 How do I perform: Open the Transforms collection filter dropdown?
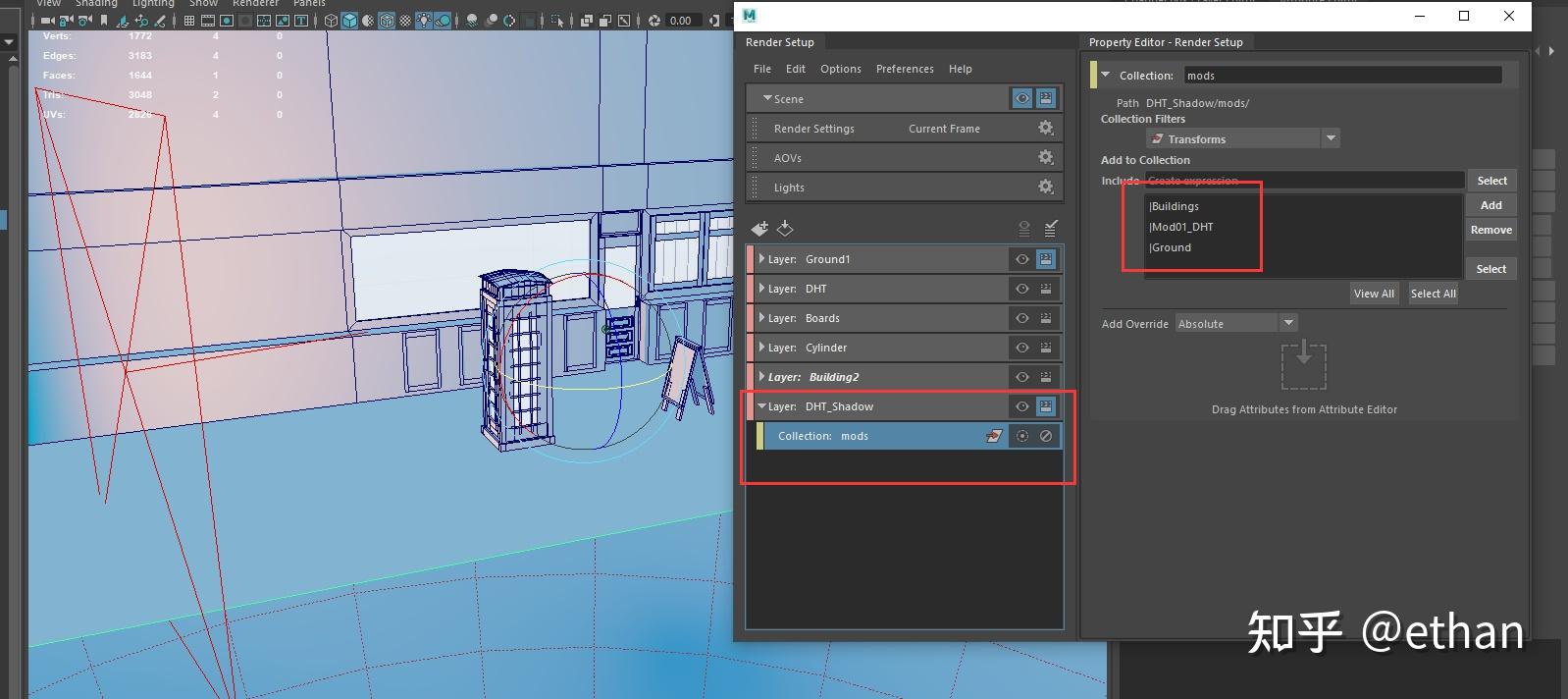pos(1331,138)
